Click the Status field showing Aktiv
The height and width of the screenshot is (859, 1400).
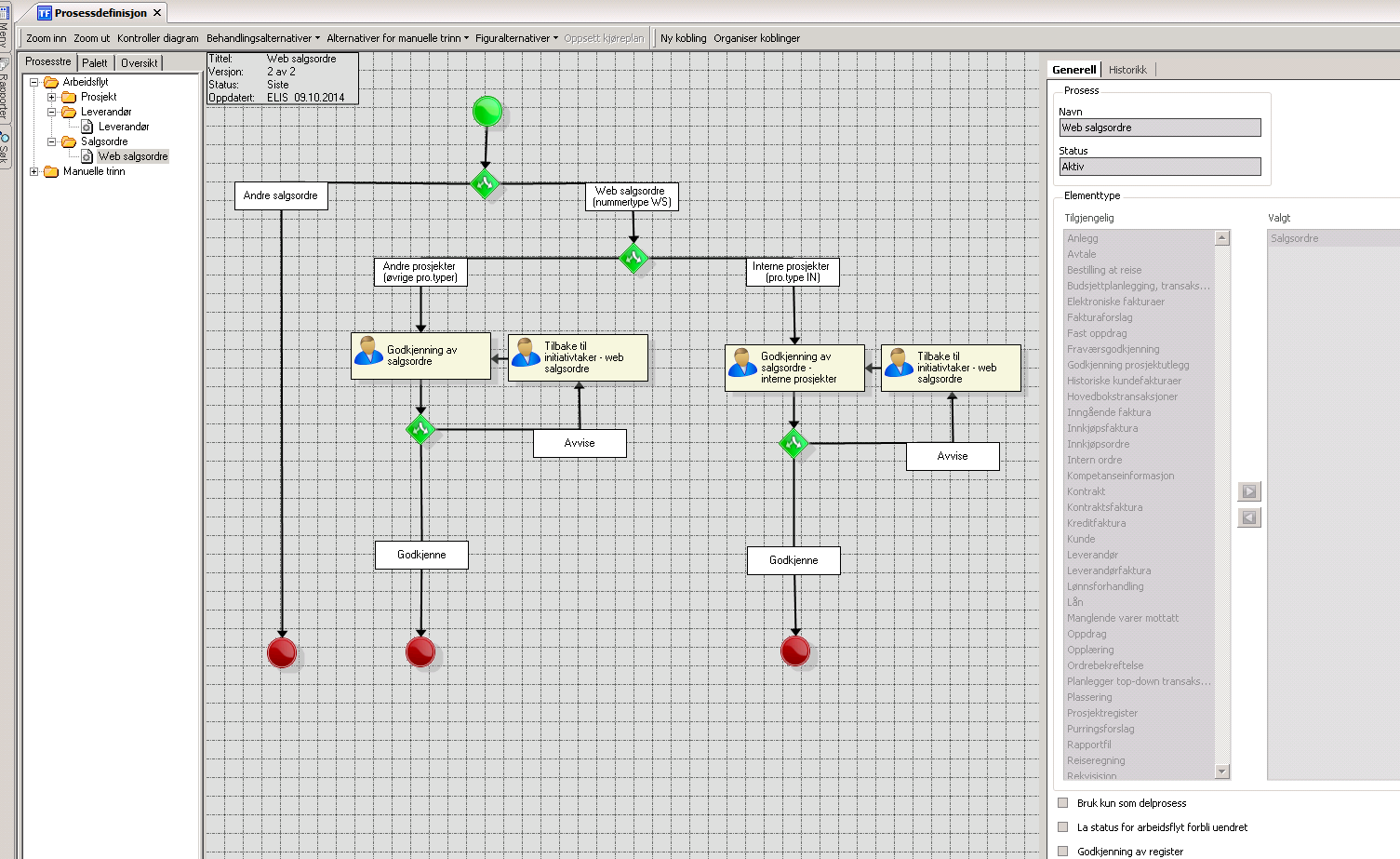click(x=1160, y=167)
